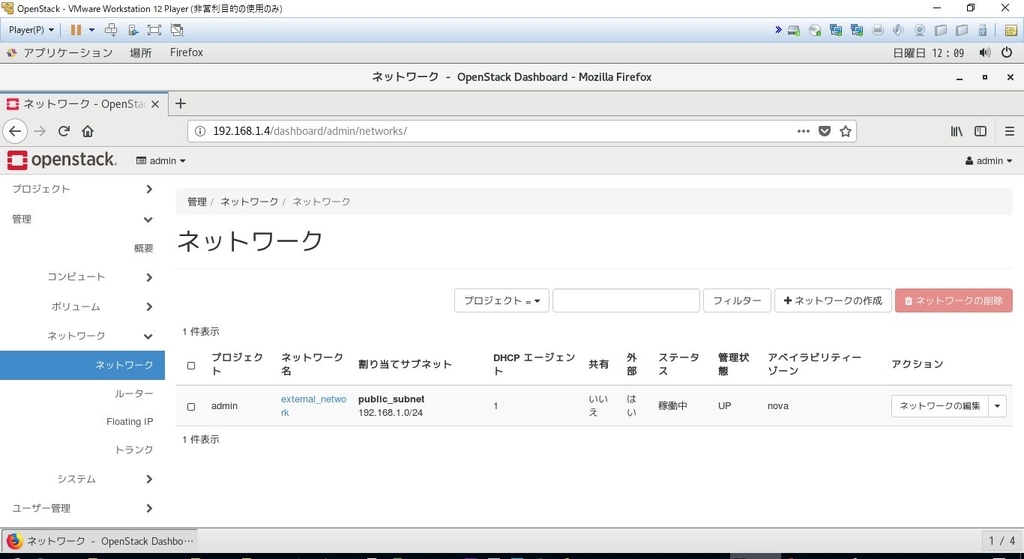The image size is (1024, 559).
Task: Open the admin user menu at right
Action: tap(989, 161)
